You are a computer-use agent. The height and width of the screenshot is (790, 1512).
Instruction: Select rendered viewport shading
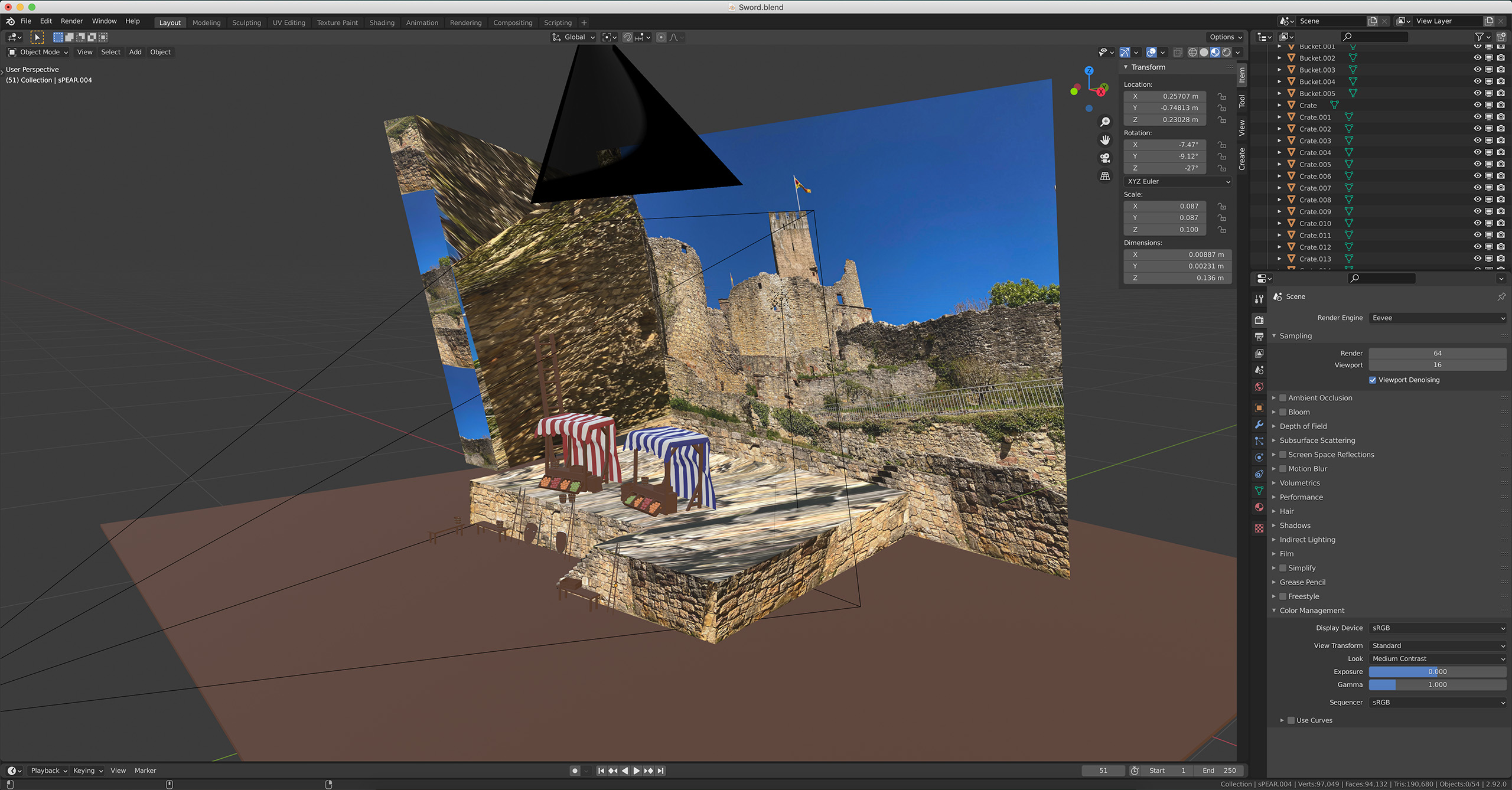click(x=1227, y=53)
